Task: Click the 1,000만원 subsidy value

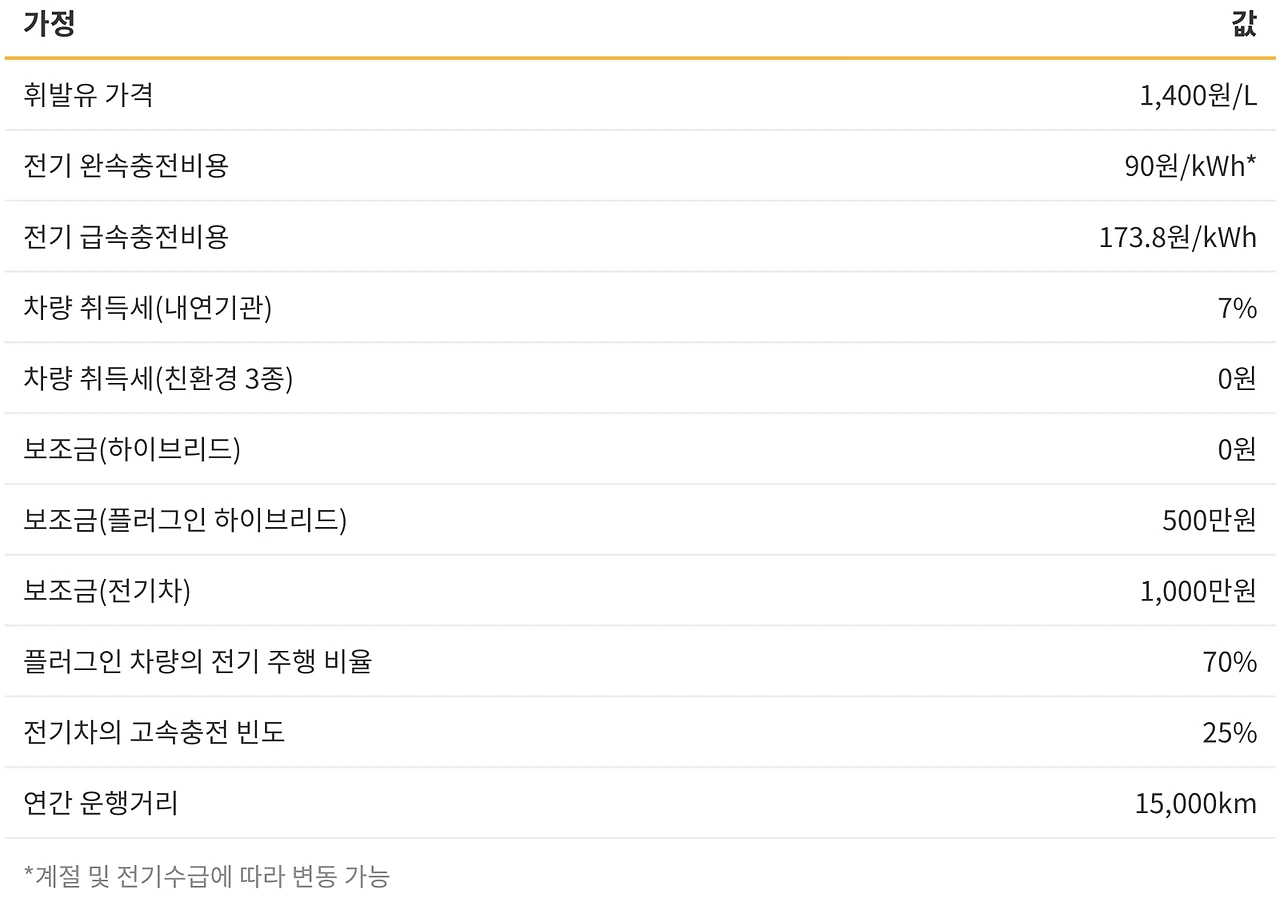Action: (1198, 592)
